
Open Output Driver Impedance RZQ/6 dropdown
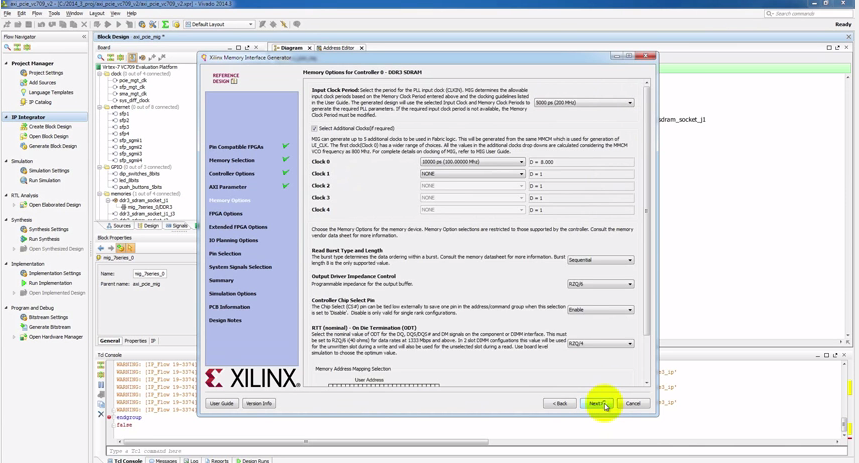[600, 284]
